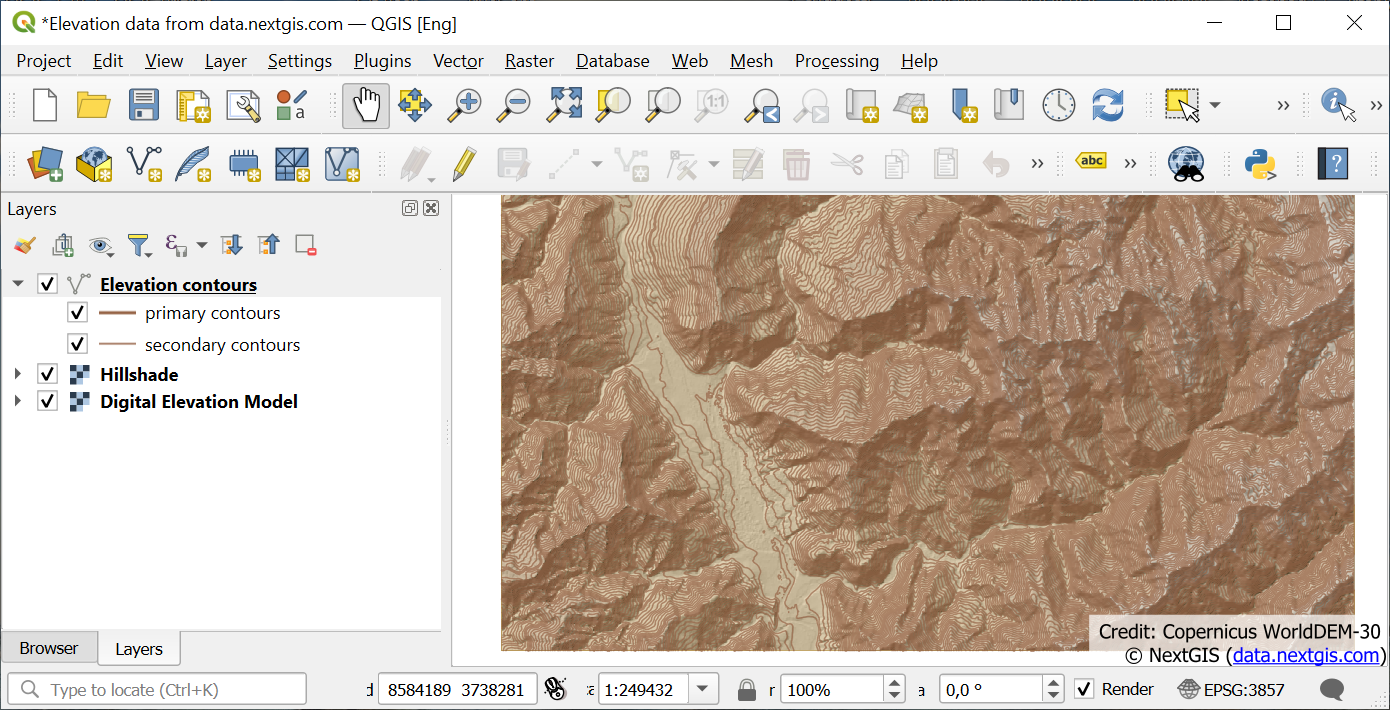The image size is (1390, 710).
Task: Collapse the Elevation contours layer
Action: point(17,283)
